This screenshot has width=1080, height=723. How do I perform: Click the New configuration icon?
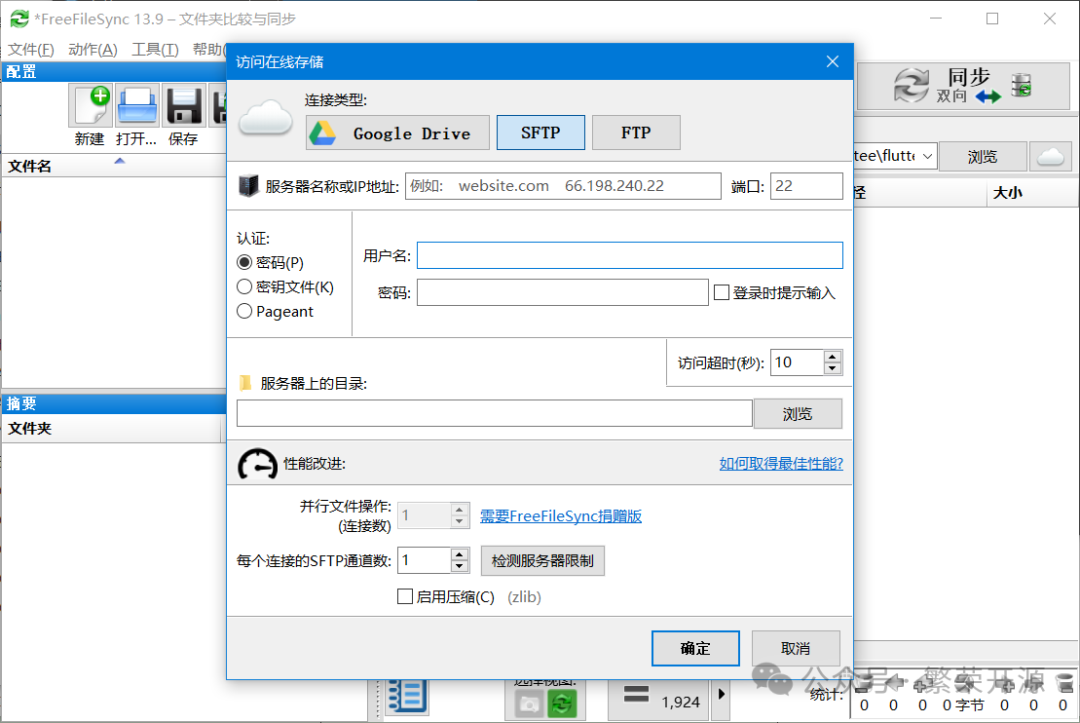point(90,106)
